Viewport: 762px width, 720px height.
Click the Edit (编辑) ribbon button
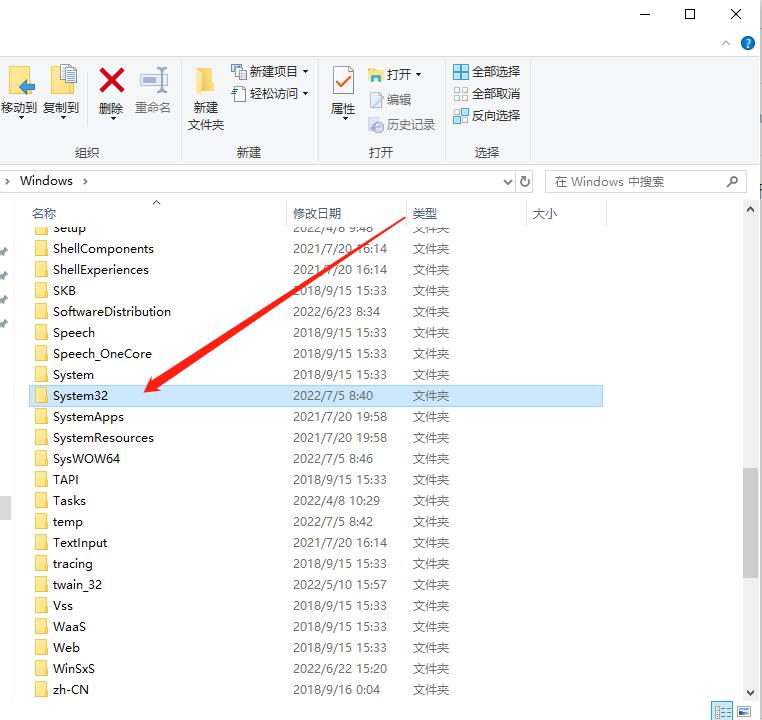[x=391, y=100]
